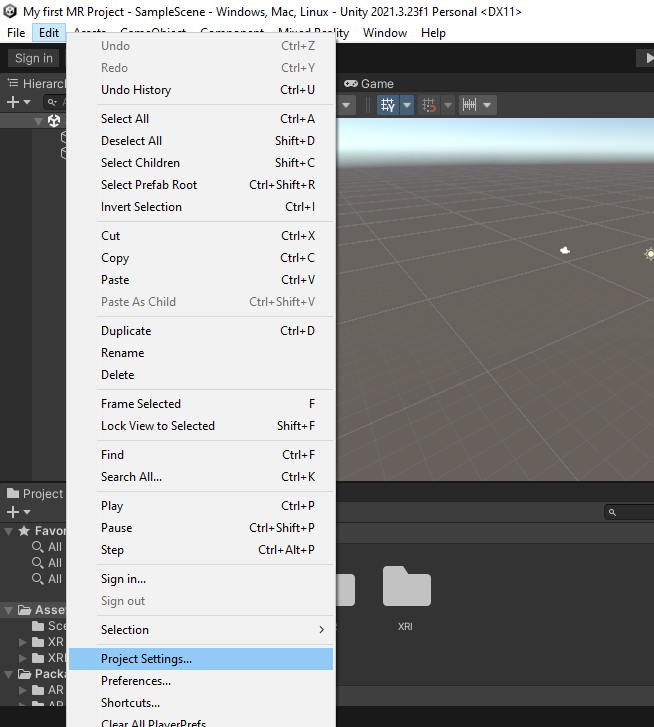Screen dimensions: 654x727
Task: Choose Project Settings... from Edit menu
Action: tap(201, 659)
